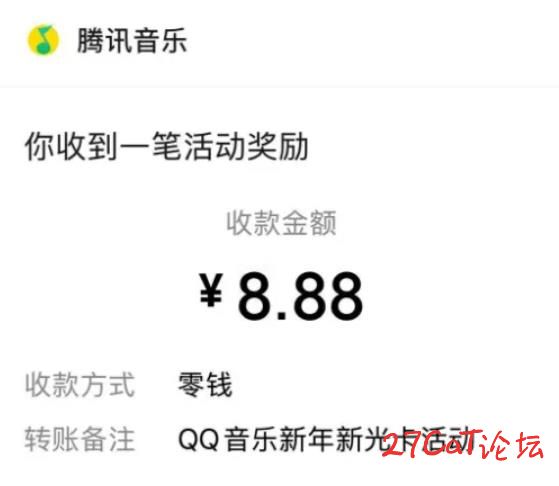Click the 你收到一笔活动奖励 heading

coord(166,146)
